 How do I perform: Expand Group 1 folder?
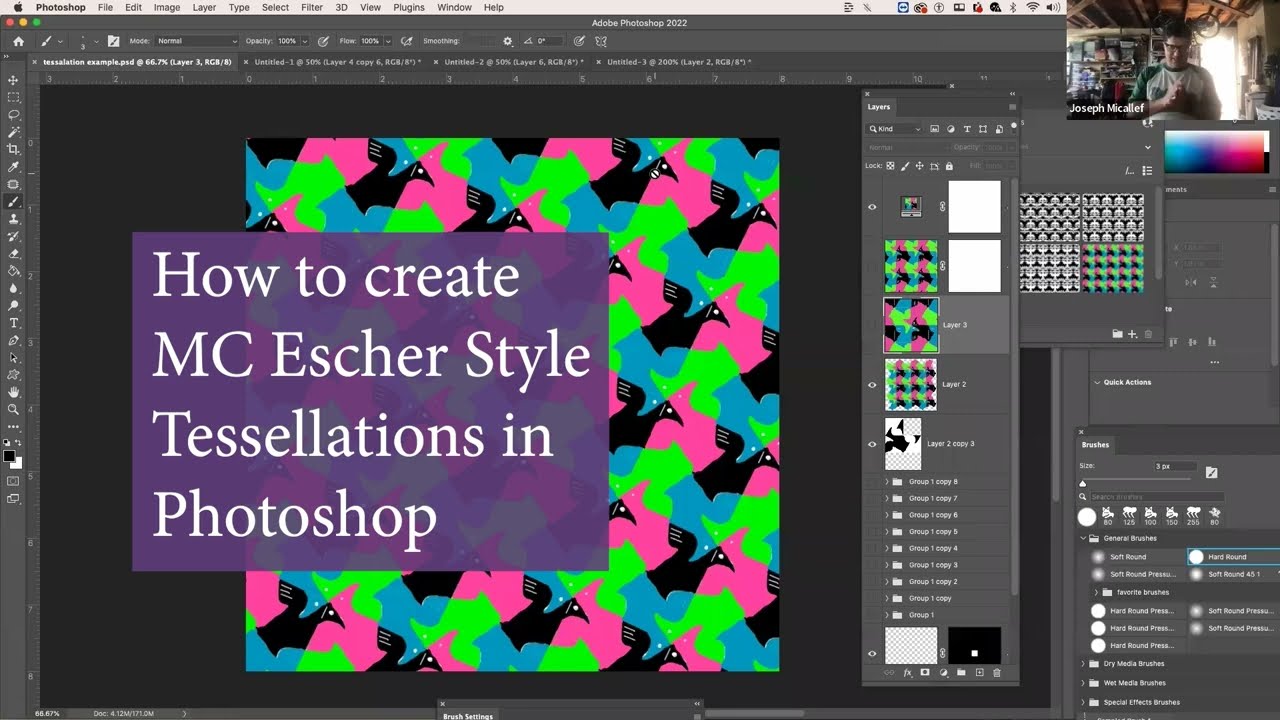click(886, 615)
